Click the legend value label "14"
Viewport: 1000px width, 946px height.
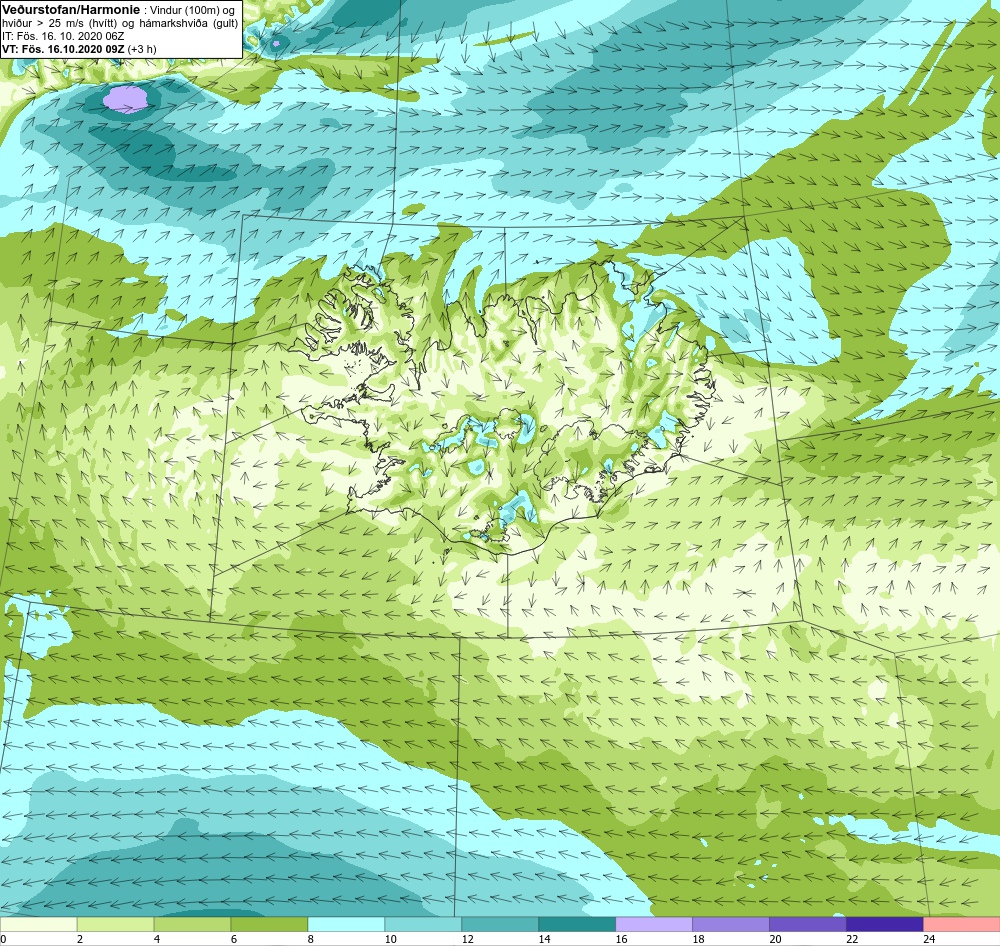[x=545, y=939]
